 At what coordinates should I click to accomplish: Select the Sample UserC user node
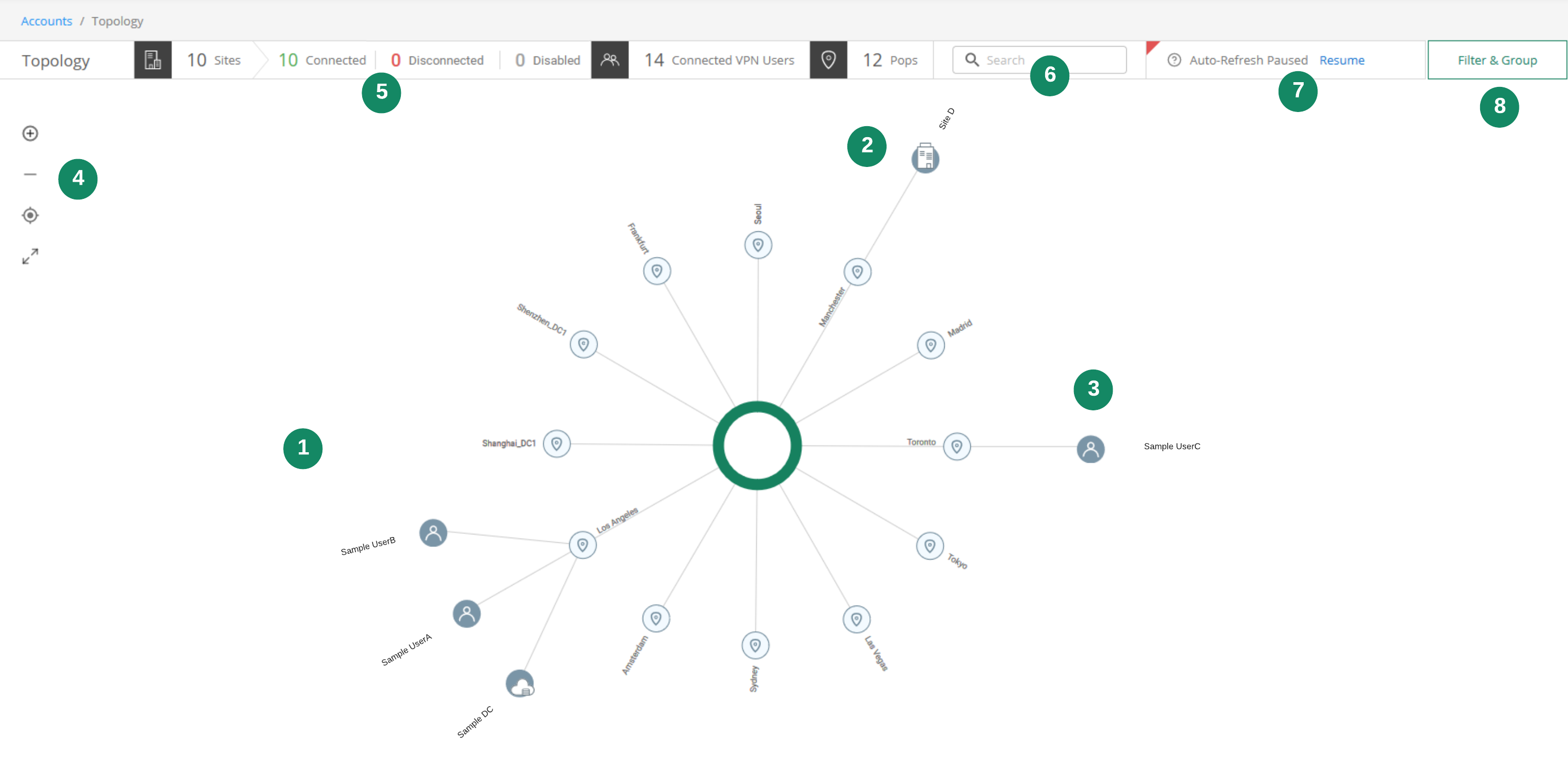1091,450
